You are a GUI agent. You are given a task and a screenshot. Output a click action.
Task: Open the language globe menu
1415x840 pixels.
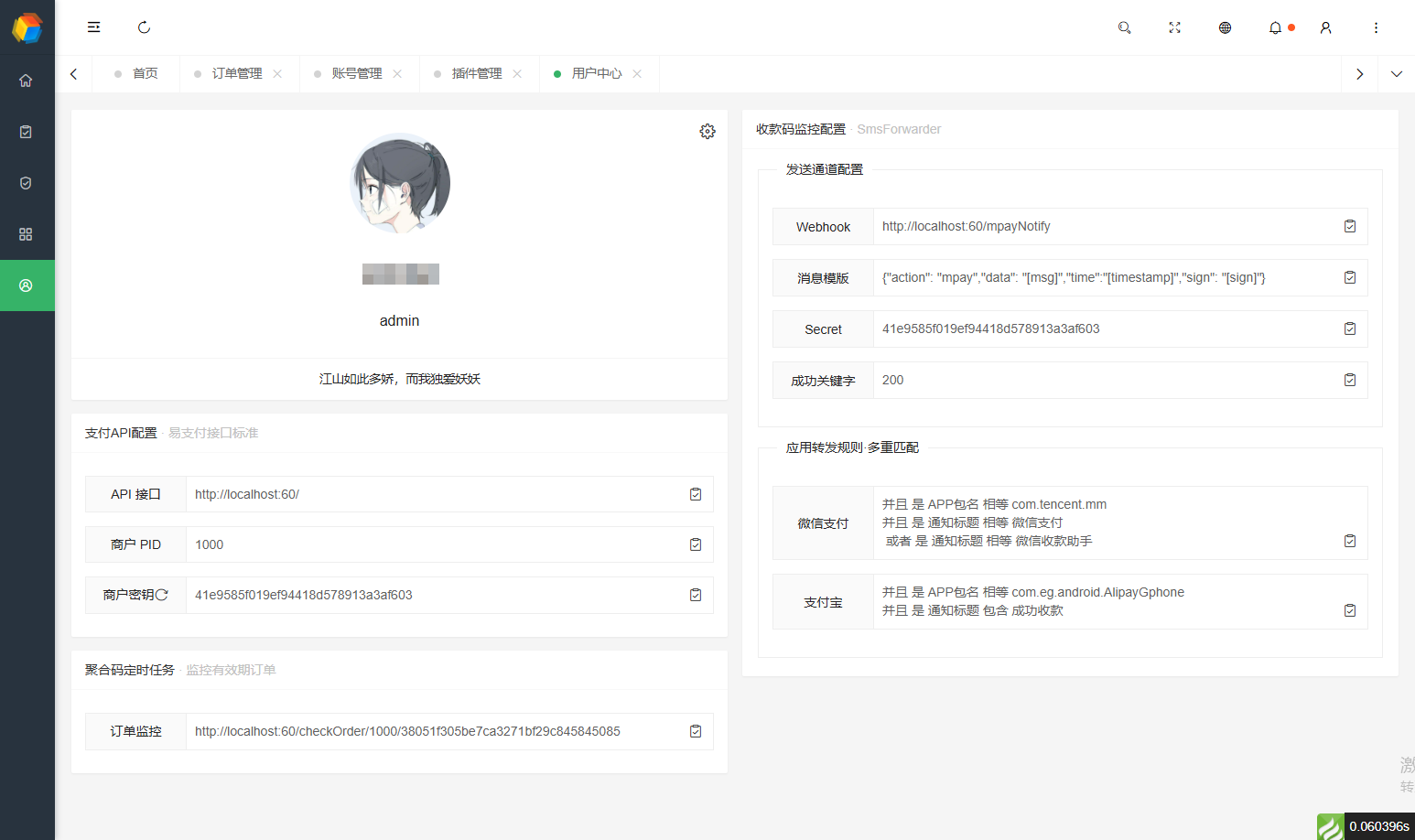(1225, 27)
